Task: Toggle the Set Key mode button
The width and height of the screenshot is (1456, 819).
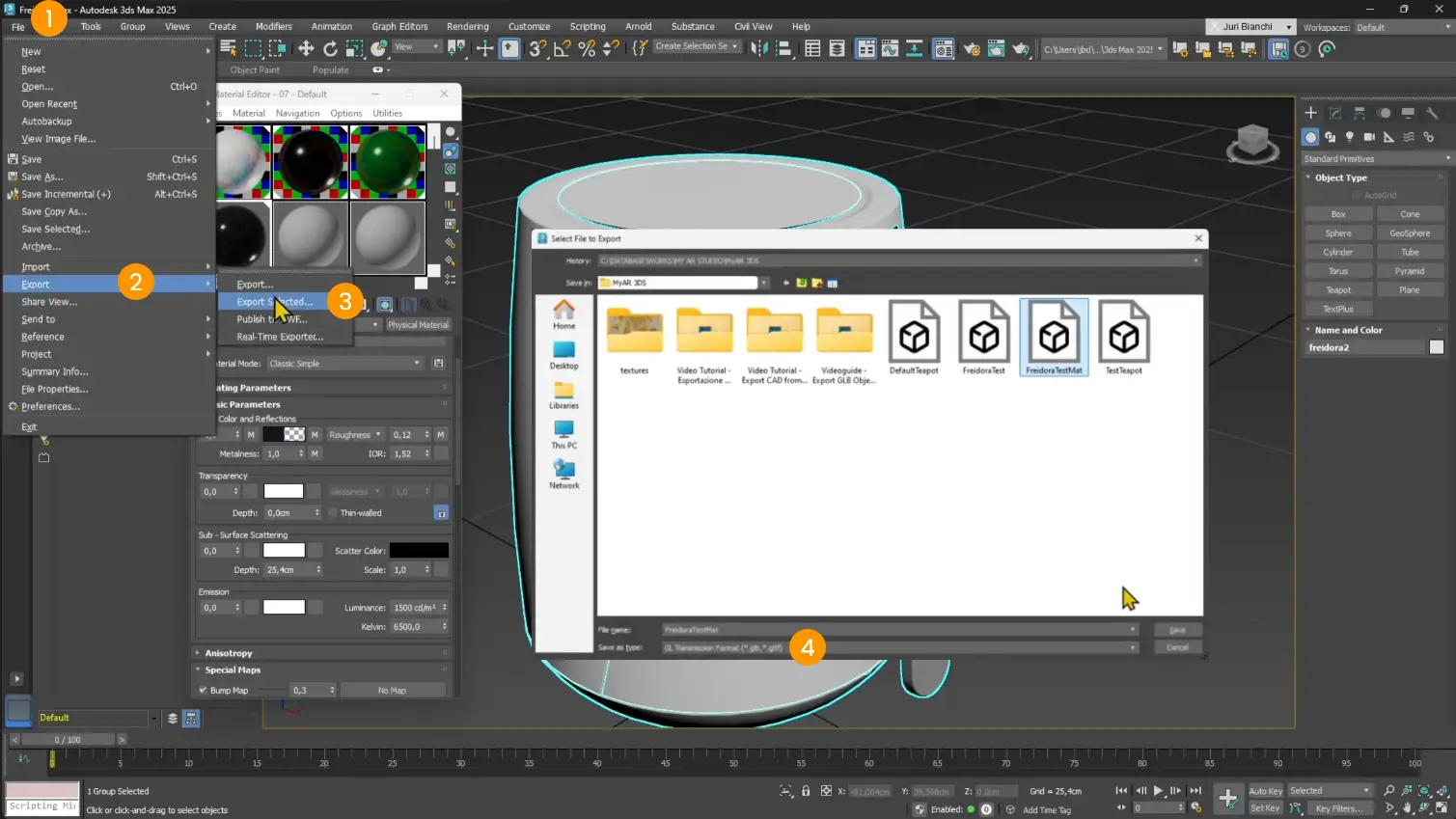Action: (x=1265, y=808)
